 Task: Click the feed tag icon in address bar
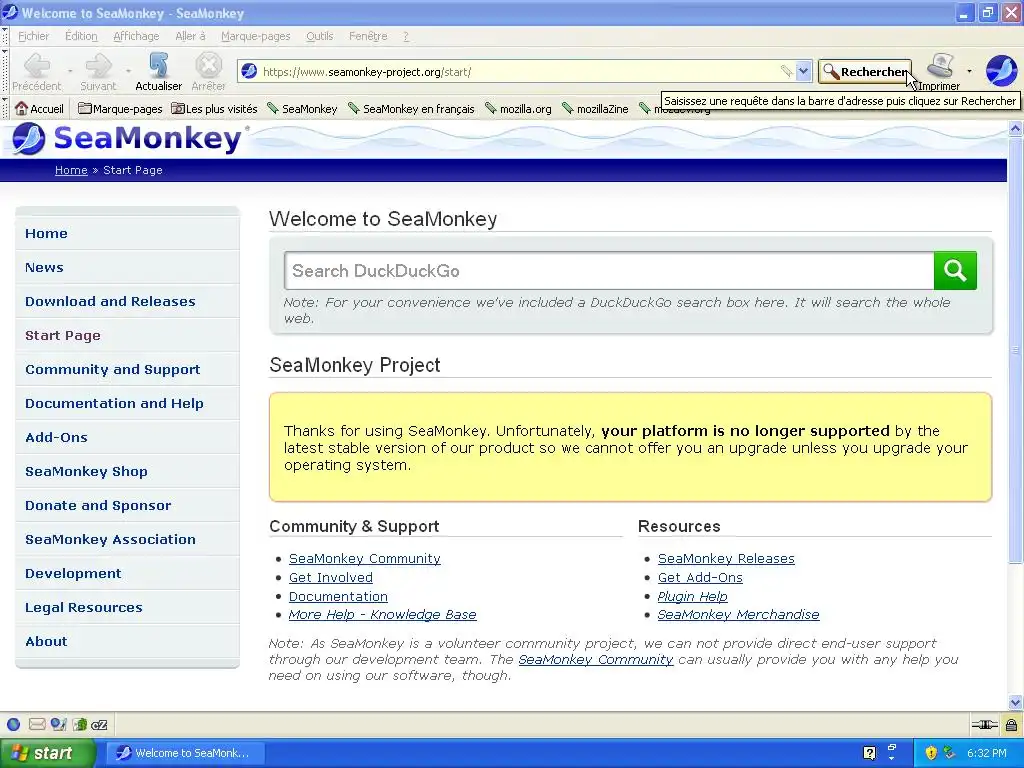[787, 71]
